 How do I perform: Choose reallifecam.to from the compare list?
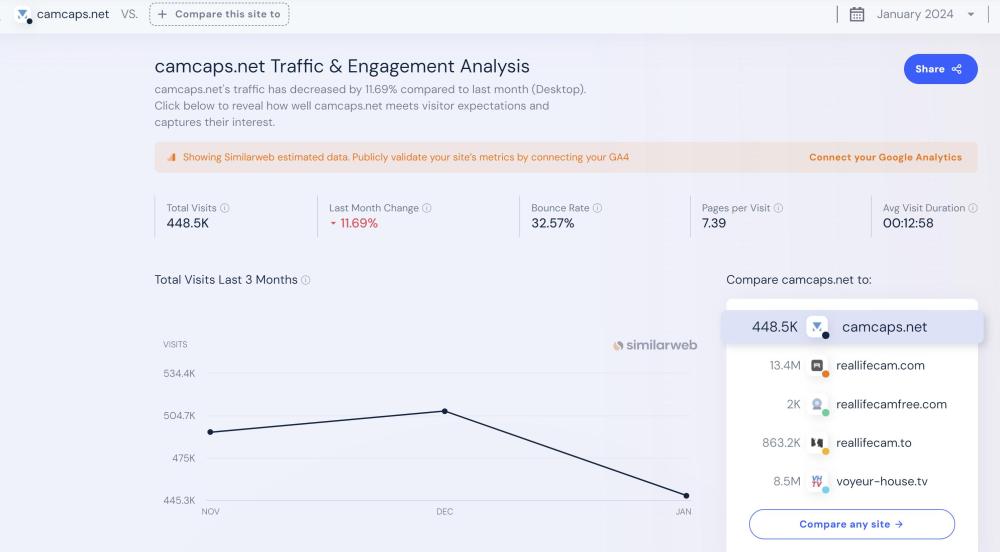873,443
